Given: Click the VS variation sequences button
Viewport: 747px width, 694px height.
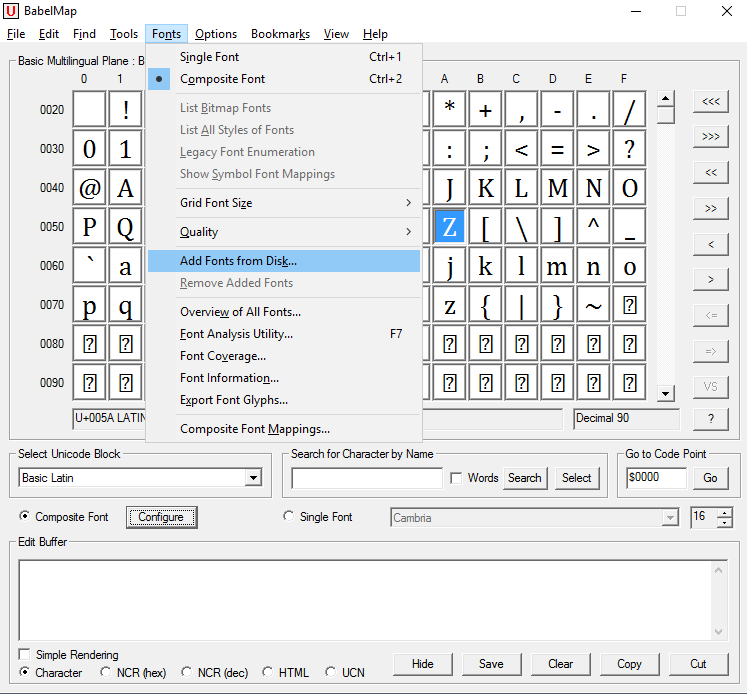Looking at the screenshot, I should 710,387.
